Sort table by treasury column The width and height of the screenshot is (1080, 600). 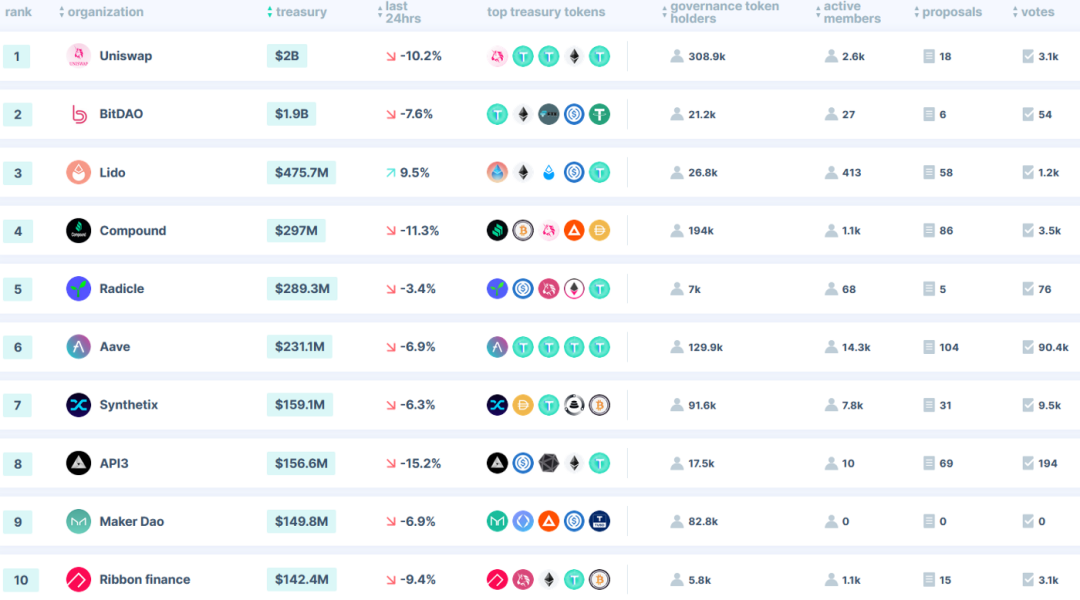[301, 12]
